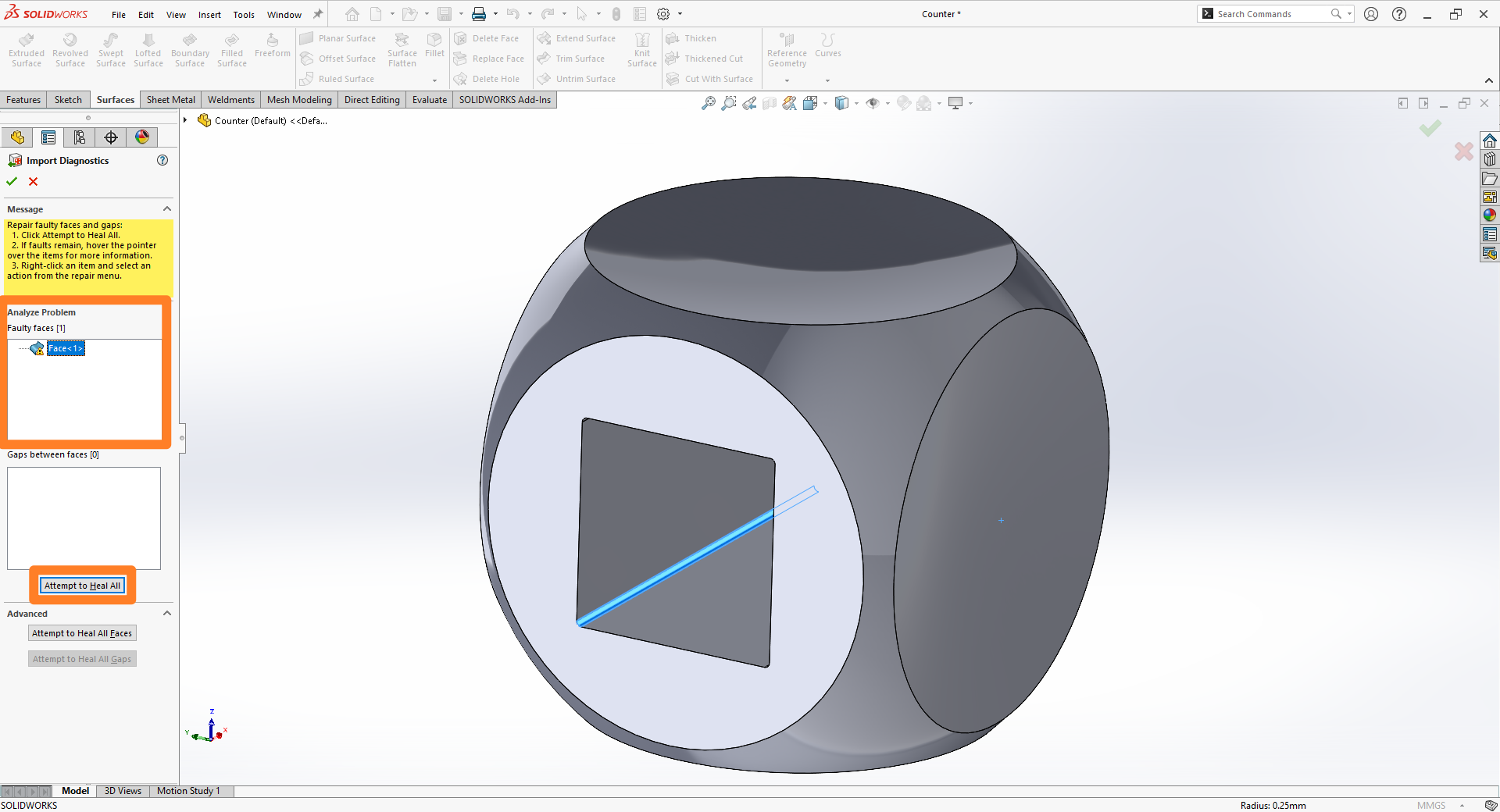Image resolution: width=1500 pixels, height=812 pixels.
Task: Cancel Import Diagnostics with red X
Action: pos(33,181)
